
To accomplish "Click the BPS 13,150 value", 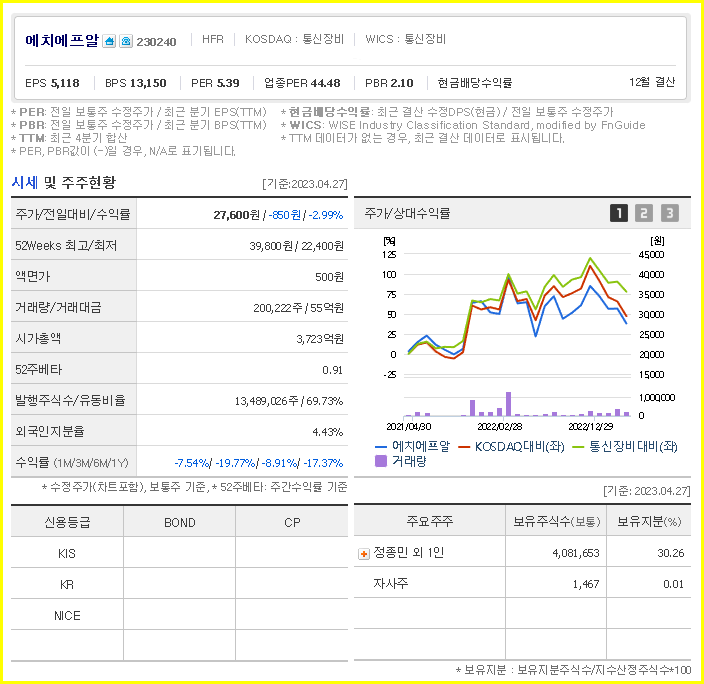I will pos(148,83).
